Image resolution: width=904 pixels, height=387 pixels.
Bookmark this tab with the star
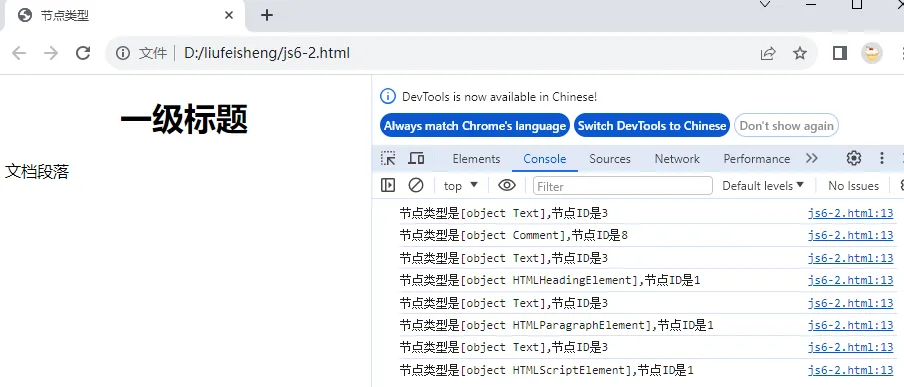tap(800, 54)
